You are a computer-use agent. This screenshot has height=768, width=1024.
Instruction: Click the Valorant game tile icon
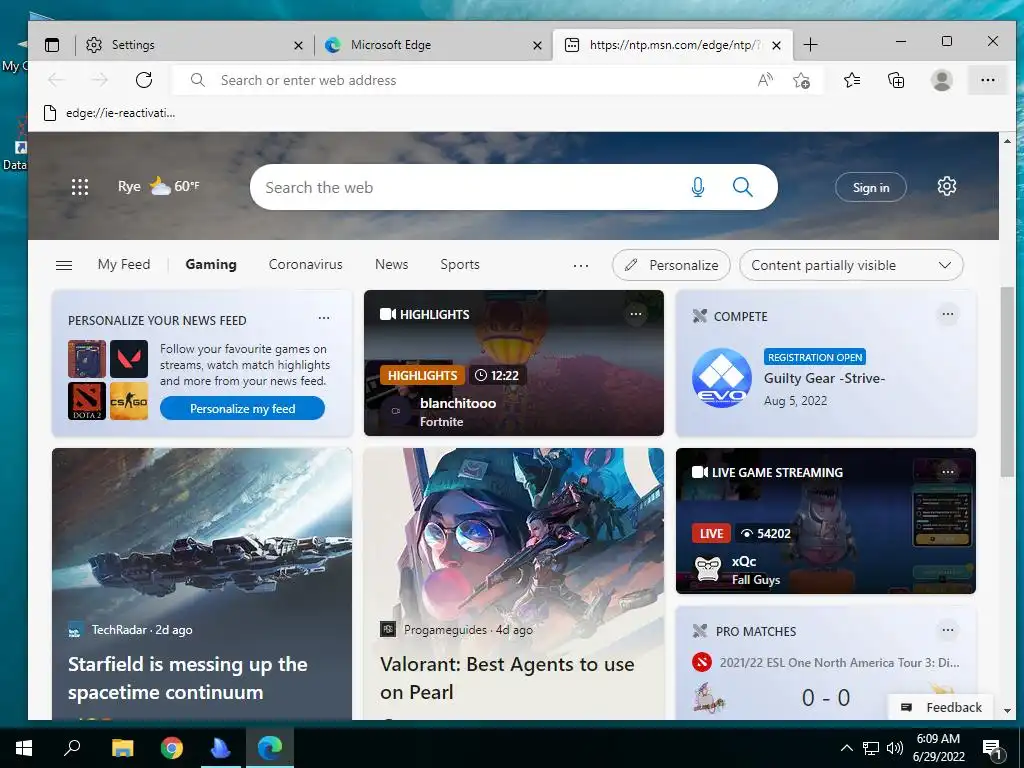(129, 359)
